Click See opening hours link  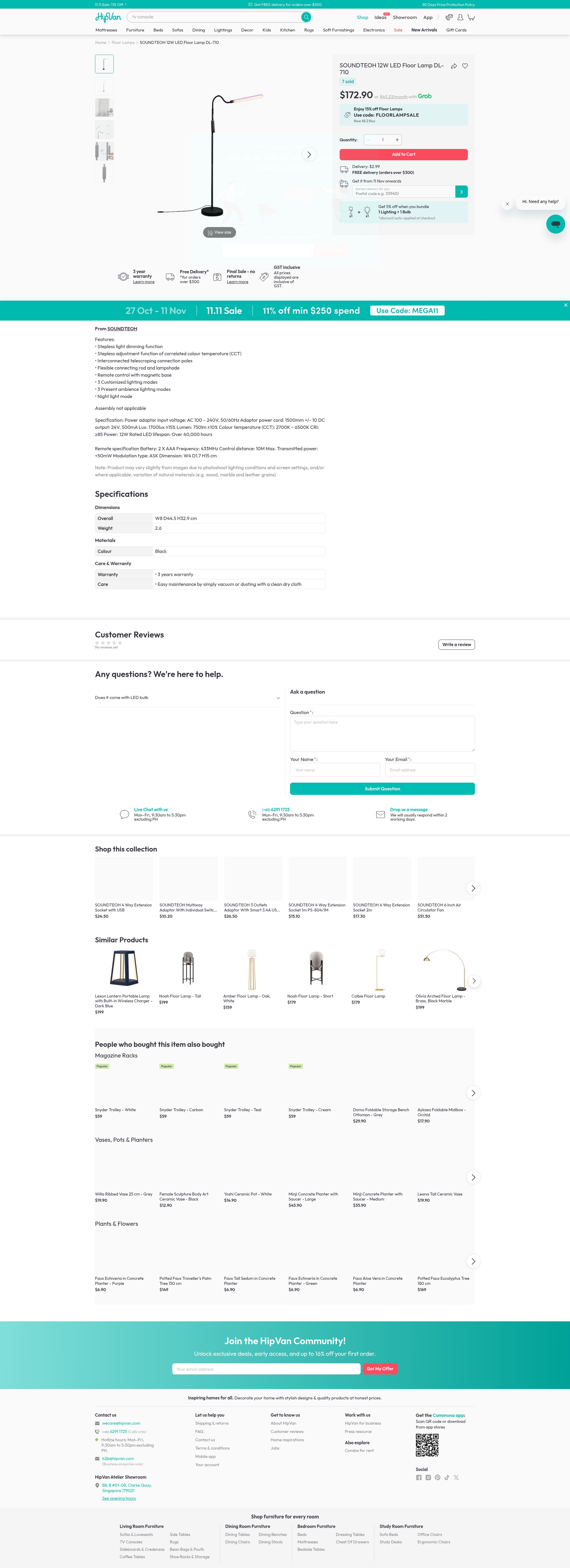pos(119,1499)
